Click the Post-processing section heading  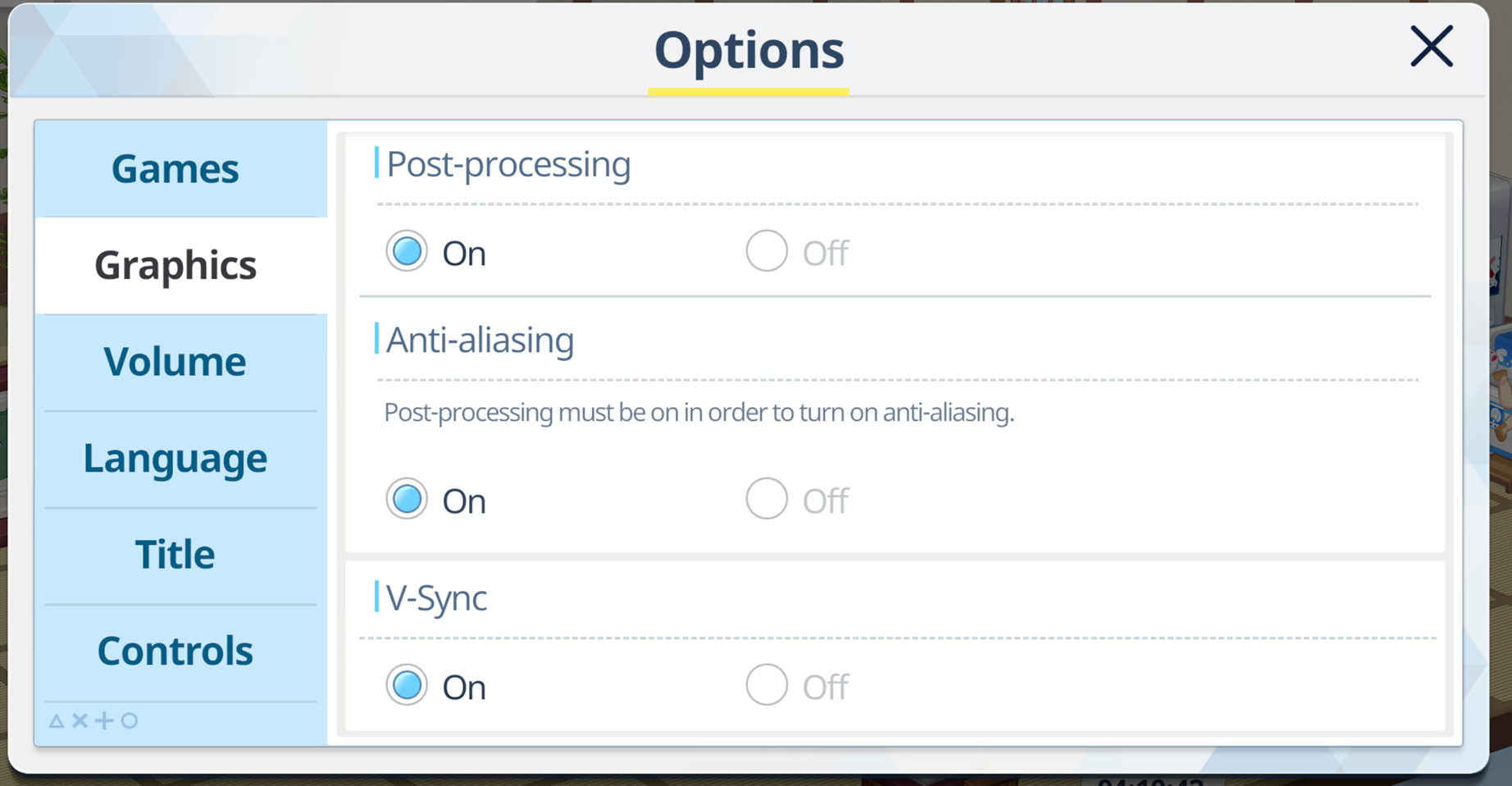(x=508, y=165)
